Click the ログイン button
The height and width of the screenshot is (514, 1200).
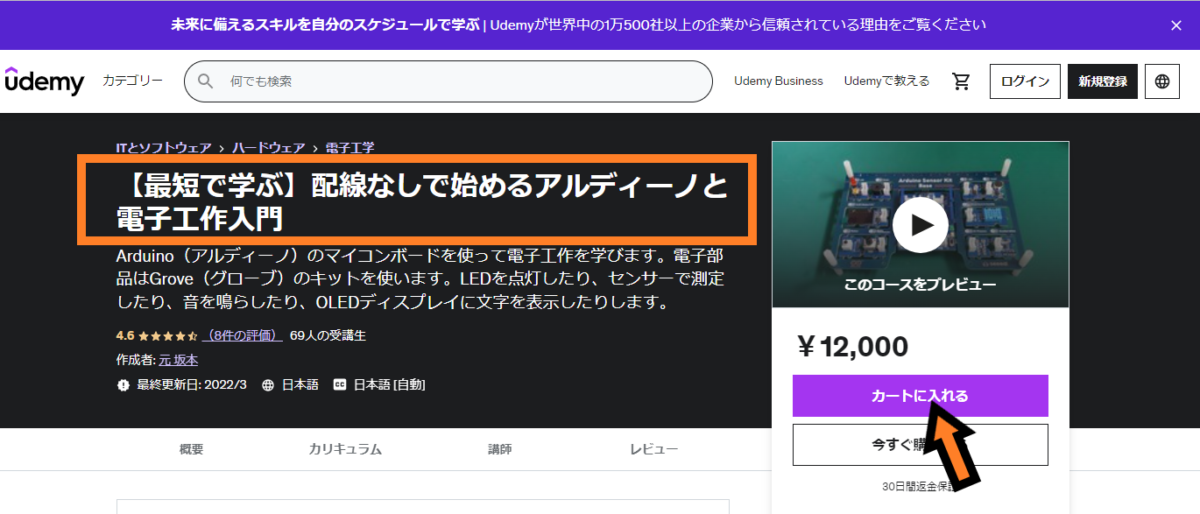point(1025,82)
